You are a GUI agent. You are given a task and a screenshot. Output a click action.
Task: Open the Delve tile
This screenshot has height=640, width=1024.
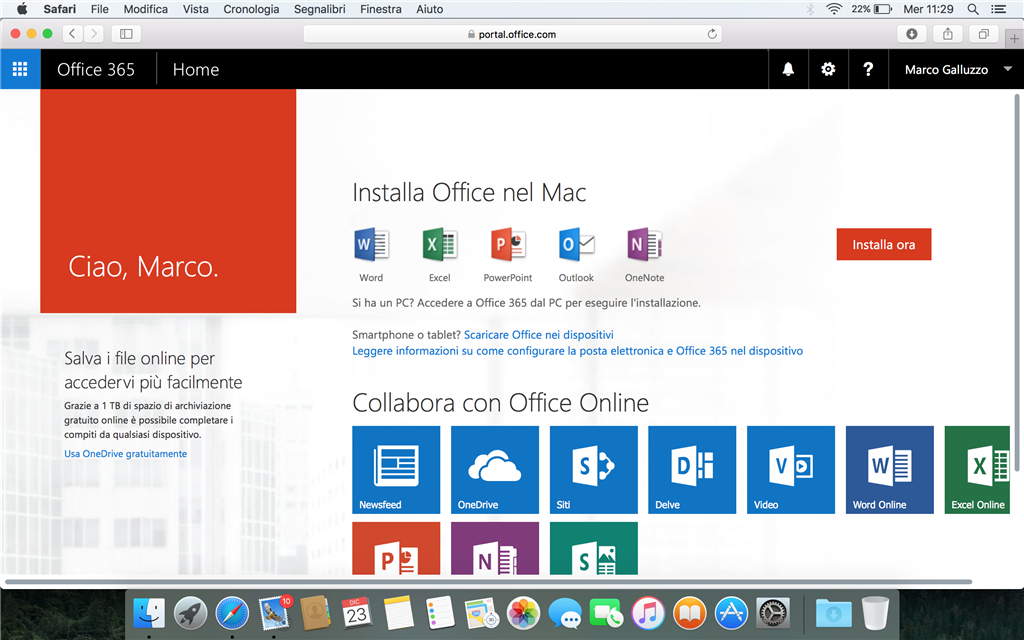point(692,470)
